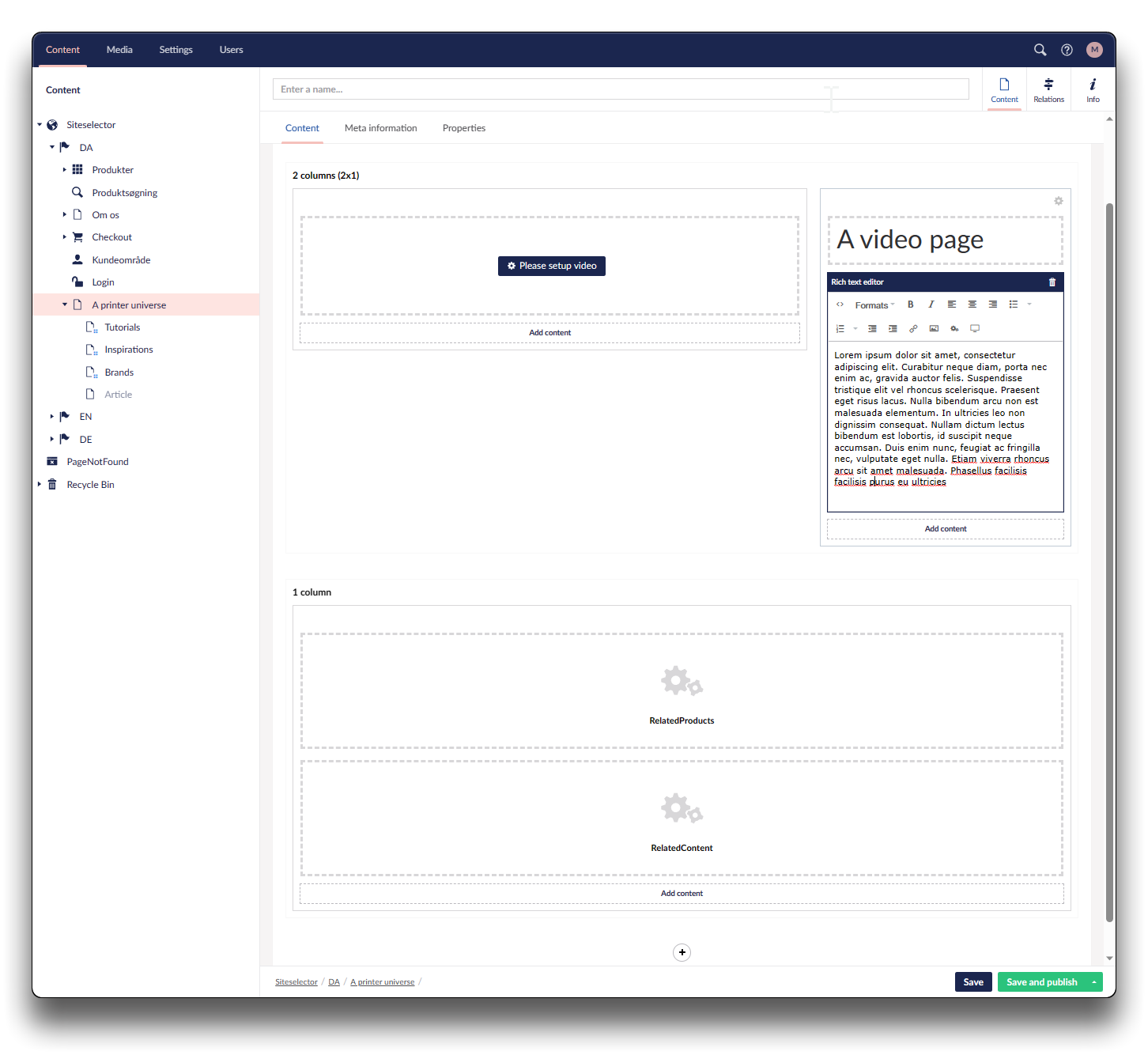1148x1055 pixels.
Task: Click the round plus to add row
Action: coord(682,952)
